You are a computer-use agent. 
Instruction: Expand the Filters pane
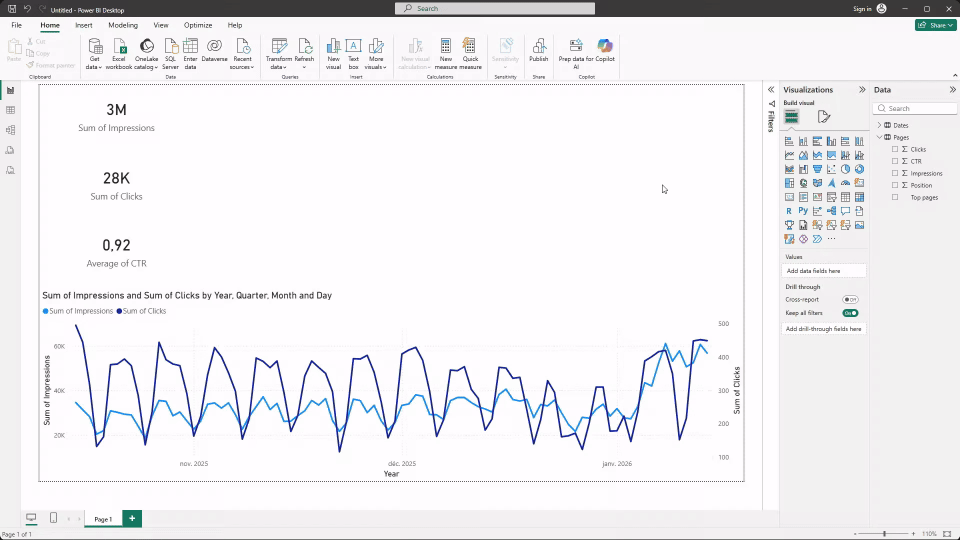[x=771, y=89]
